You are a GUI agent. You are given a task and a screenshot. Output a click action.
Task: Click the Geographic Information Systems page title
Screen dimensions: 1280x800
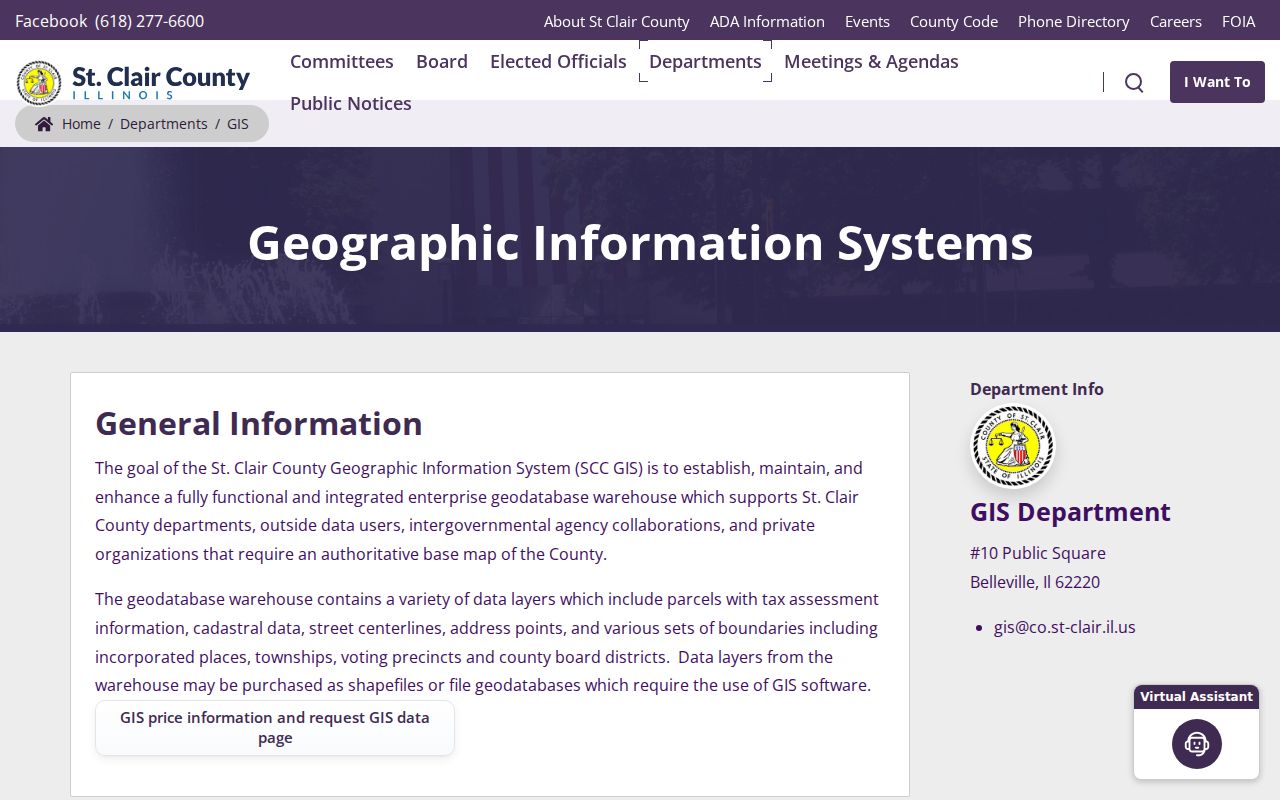tap(640, 242)
